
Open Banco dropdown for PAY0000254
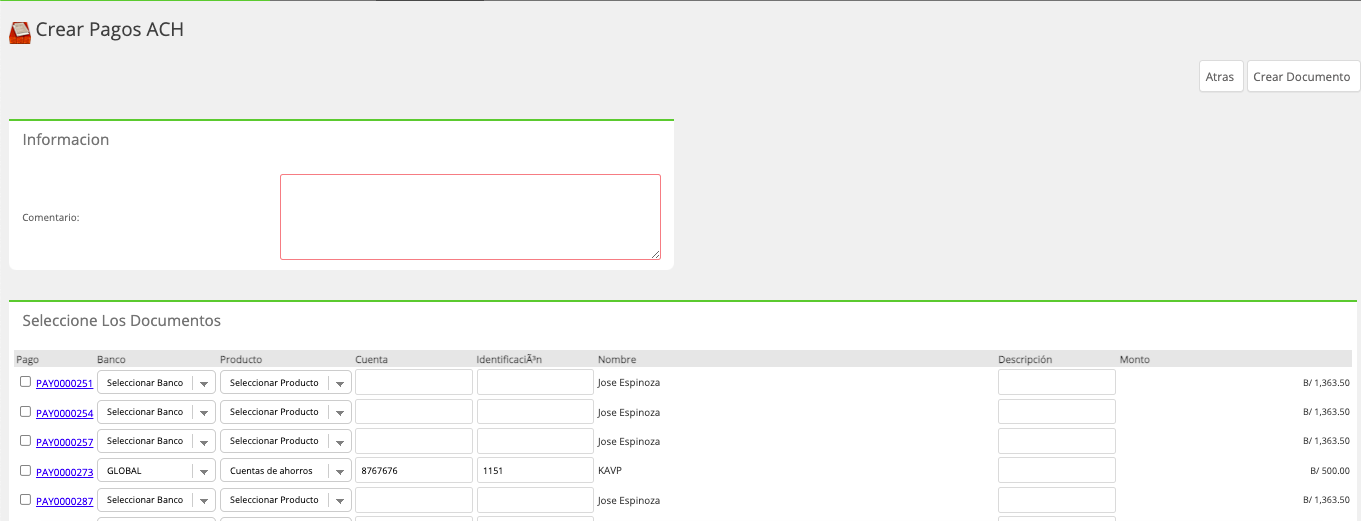point(156,412)
